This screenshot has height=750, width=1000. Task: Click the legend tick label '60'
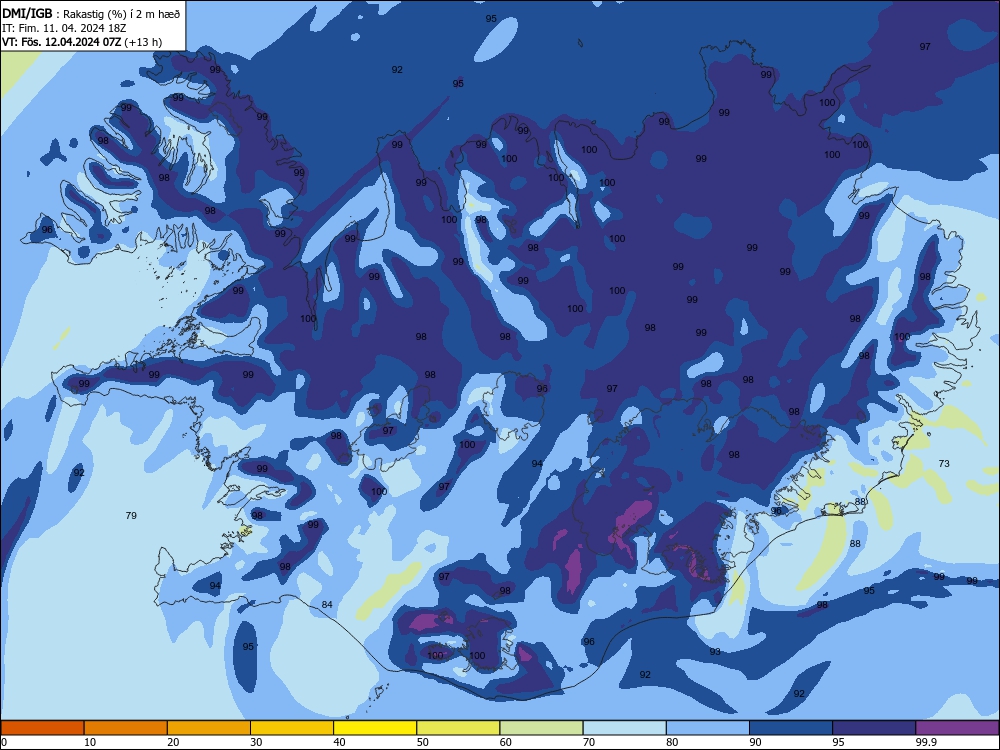[x=506, y=742]
